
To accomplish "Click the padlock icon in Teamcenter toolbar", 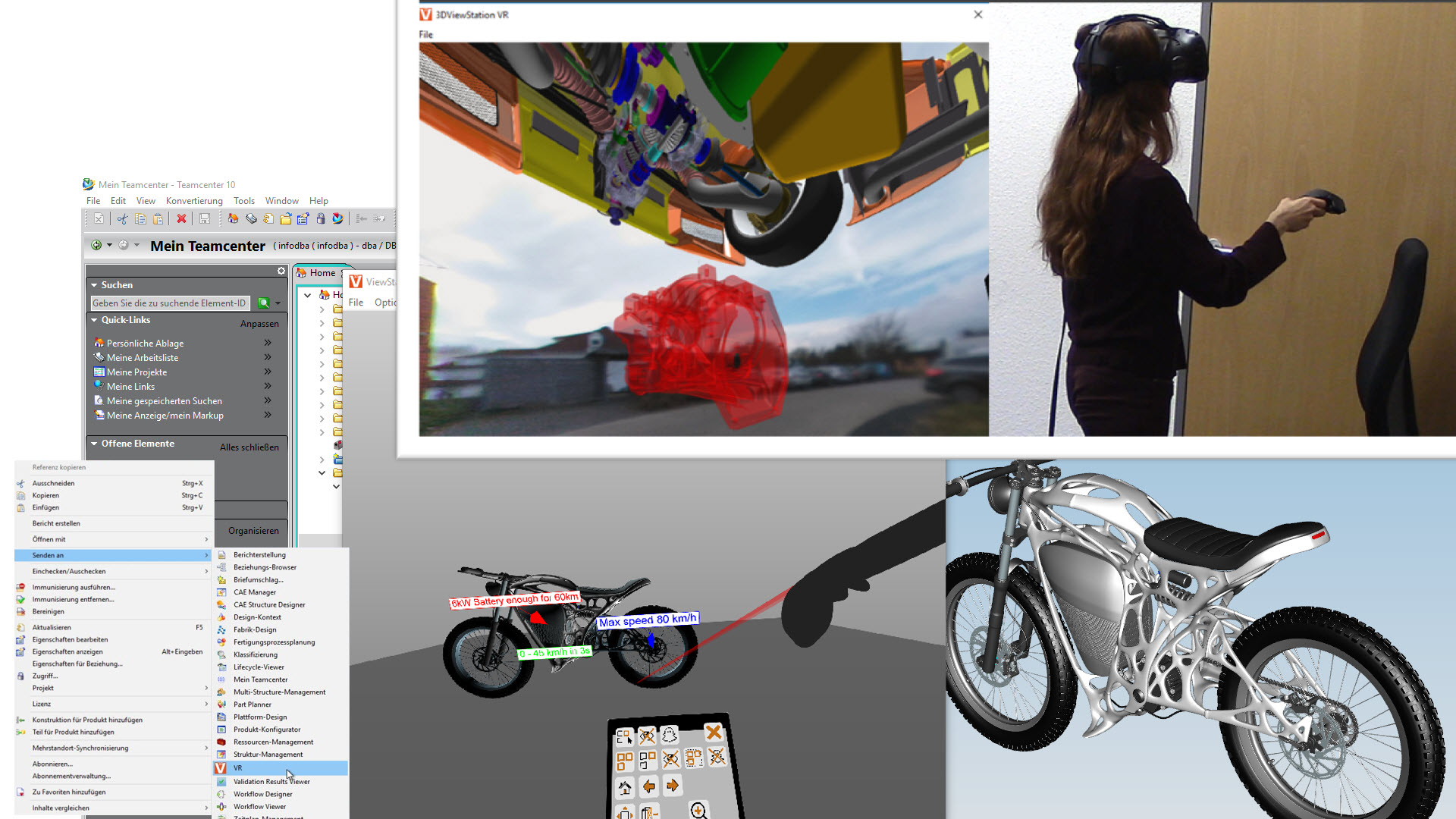I will (x=321, y=219).
